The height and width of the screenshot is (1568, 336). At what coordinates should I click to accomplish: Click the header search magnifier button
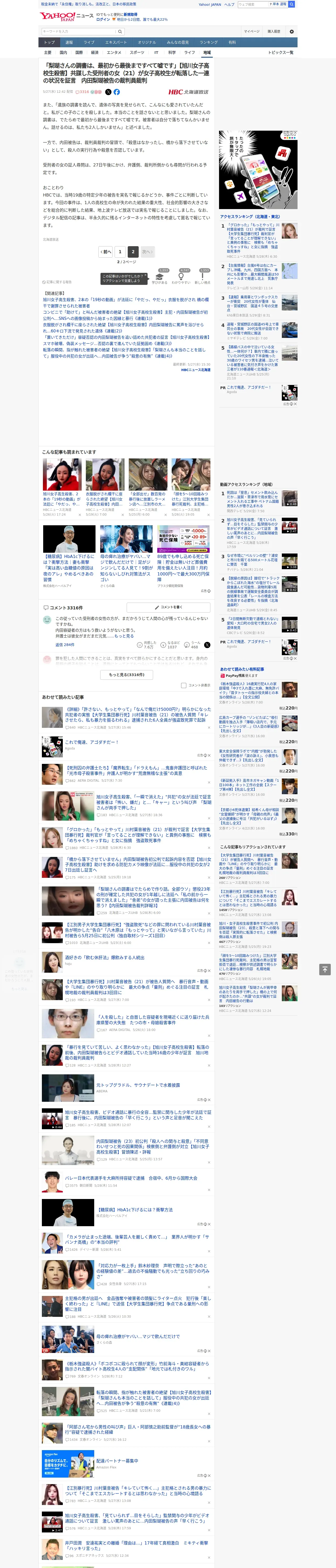pyautogui.click(x=292, y=4)
